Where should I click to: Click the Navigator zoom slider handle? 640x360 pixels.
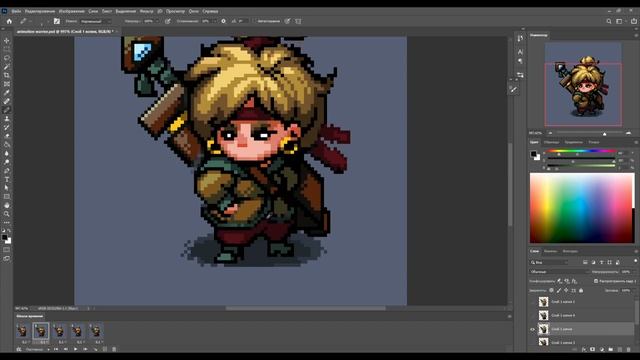(x=604, y=133)
